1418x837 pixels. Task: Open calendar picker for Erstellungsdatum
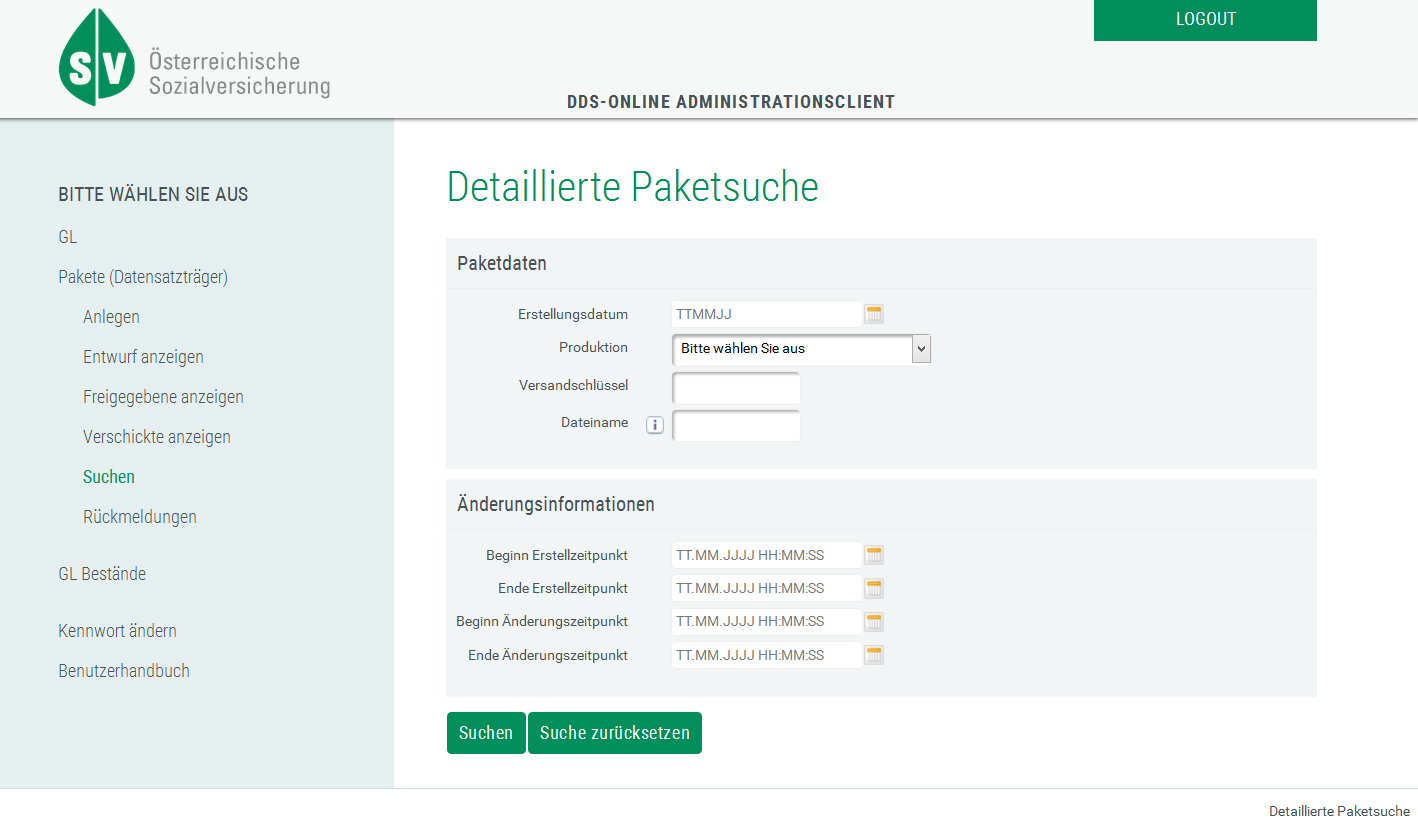click(874, 314)
